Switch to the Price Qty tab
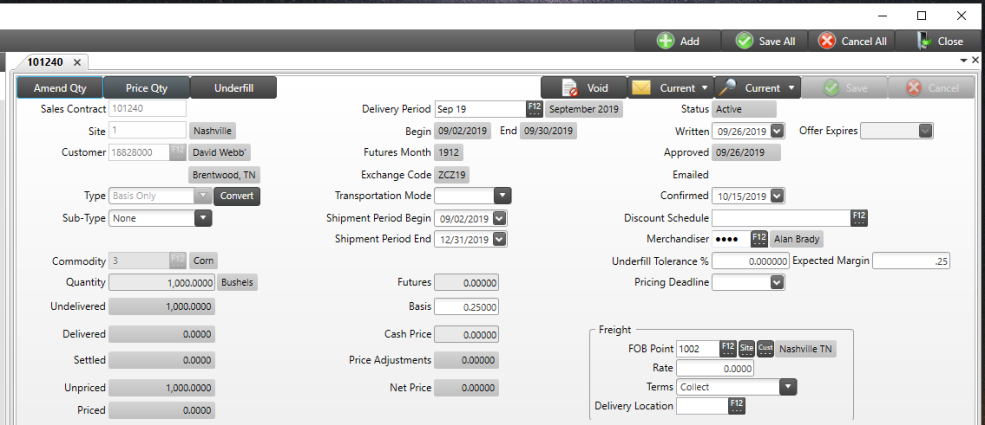 pos(146,88)
